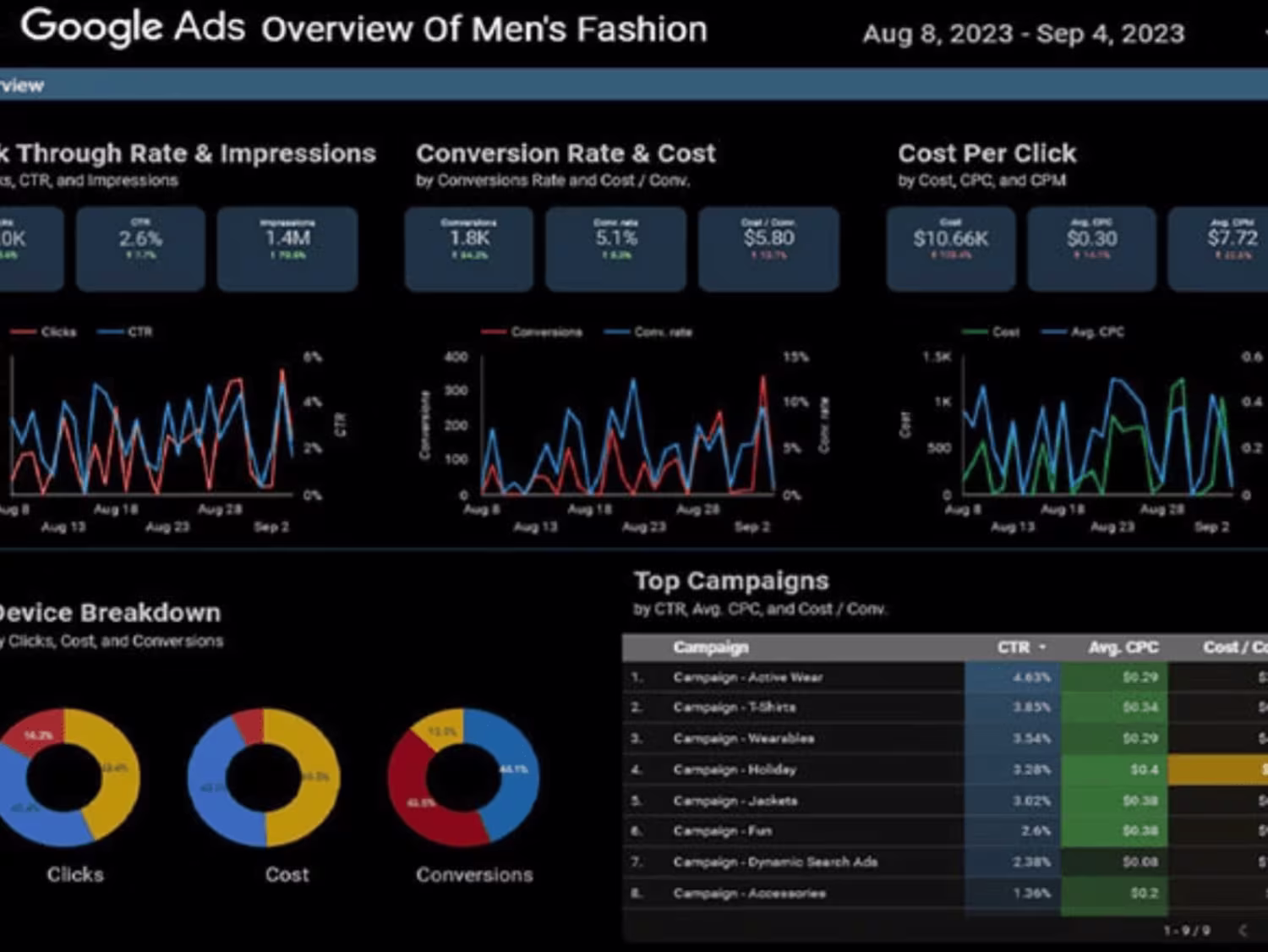Select the Conv. rate 5.1% scorecard
This screenshot has width=1268, height=952.
(x=615, y=249)
